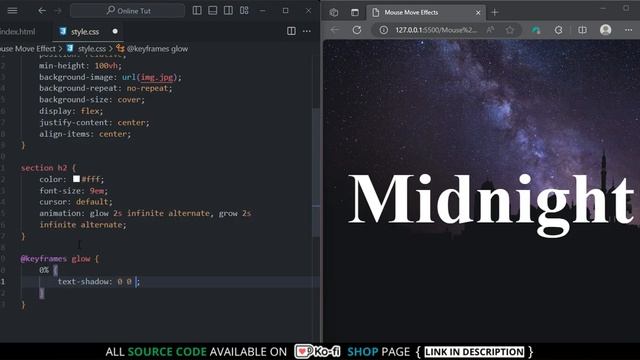This screenshot has width=640, height=360.
Task: Open the customize layout icon
Action: click(x=244, y=11)
